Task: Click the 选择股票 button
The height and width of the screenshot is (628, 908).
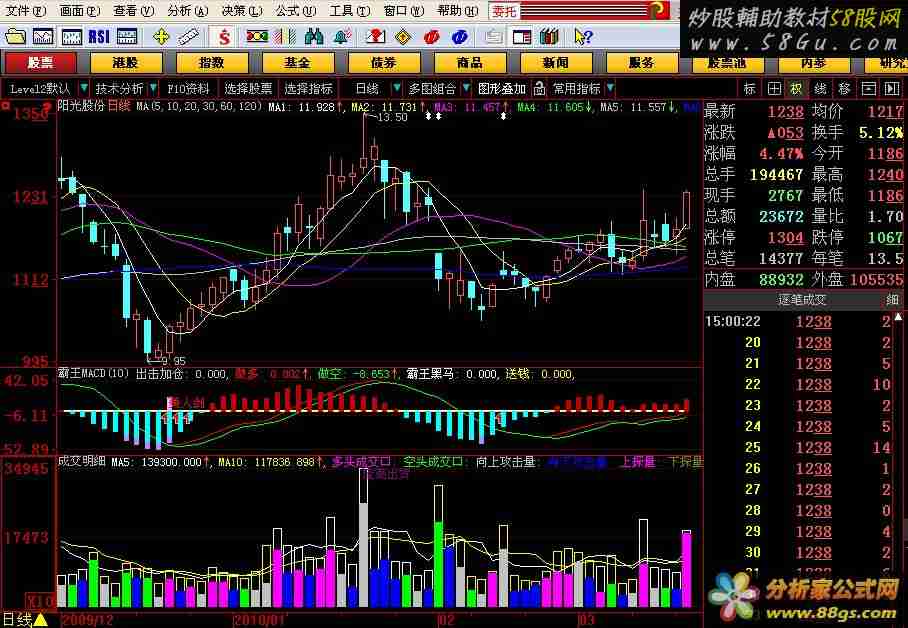Action: click(x=248, y=89)
